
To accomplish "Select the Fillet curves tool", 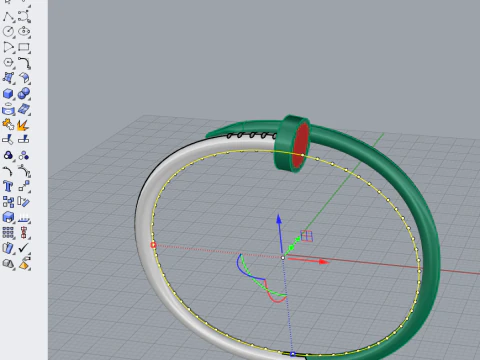I will pyautogui.click(x=24, y=62).
